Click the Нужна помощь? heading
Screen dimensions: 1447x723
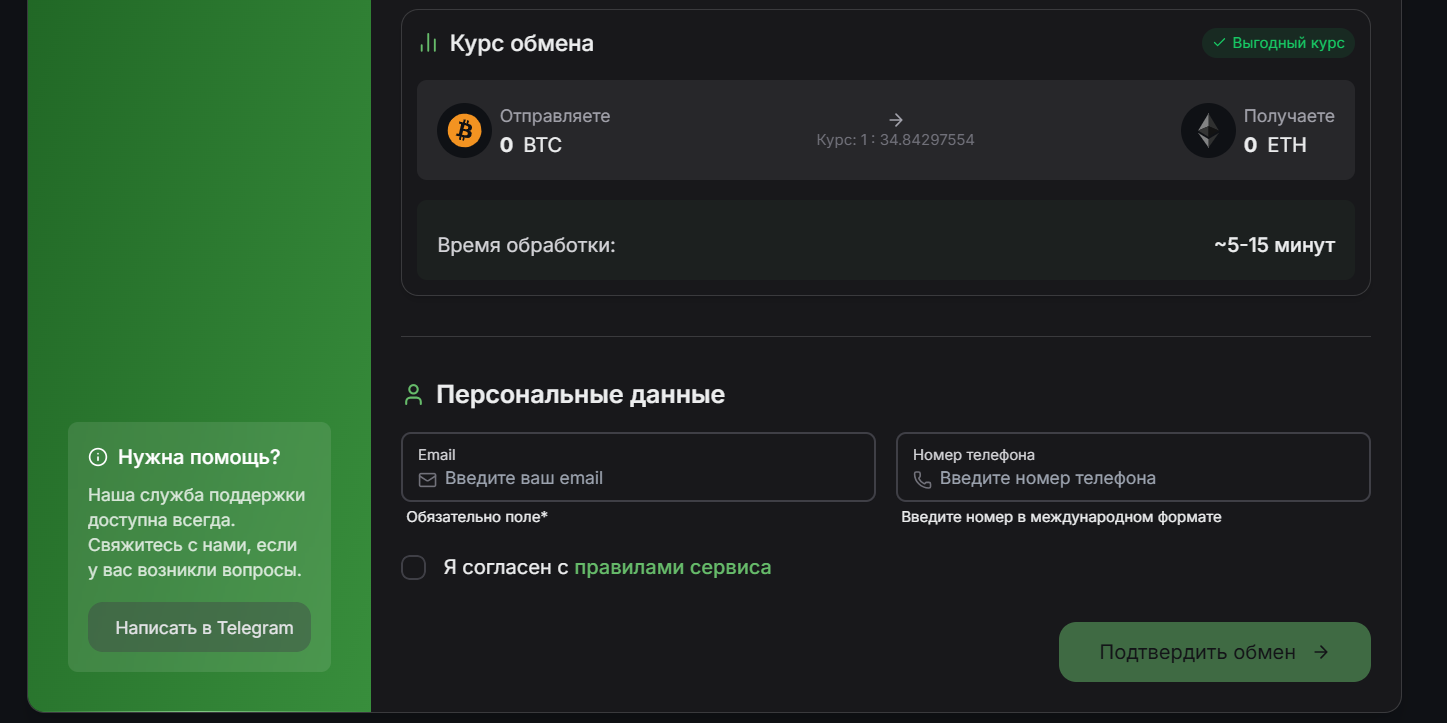coord(199,457)
